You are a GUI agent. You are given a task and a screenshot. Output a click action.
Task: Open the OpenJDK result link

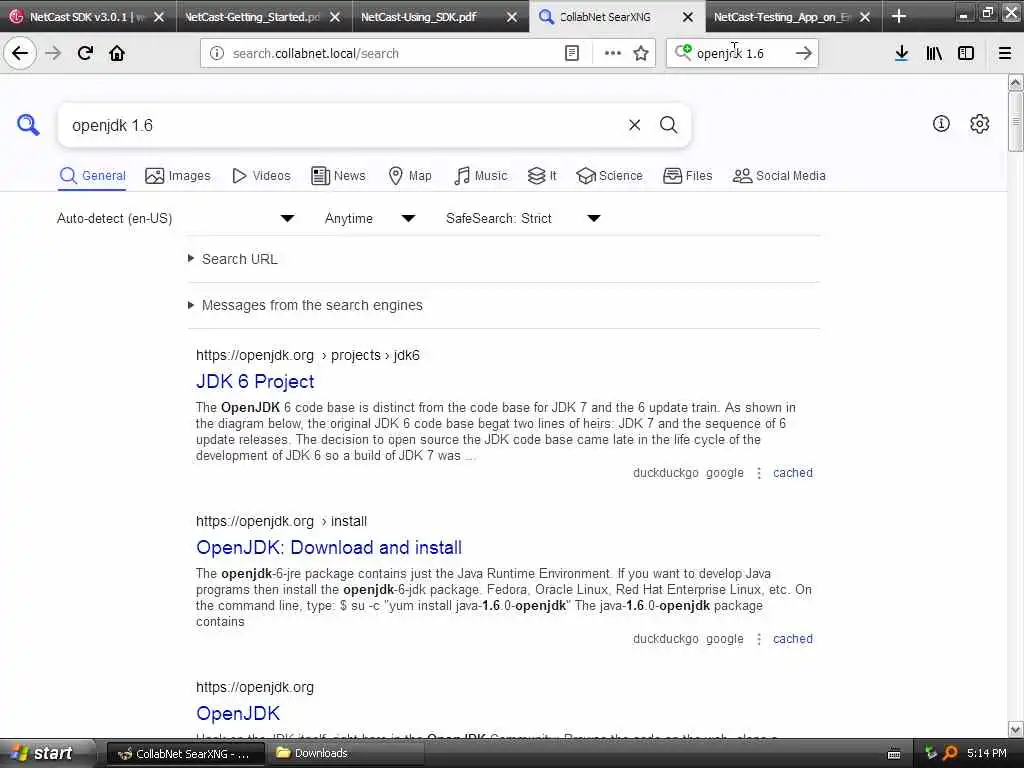(x=238, y=713)
